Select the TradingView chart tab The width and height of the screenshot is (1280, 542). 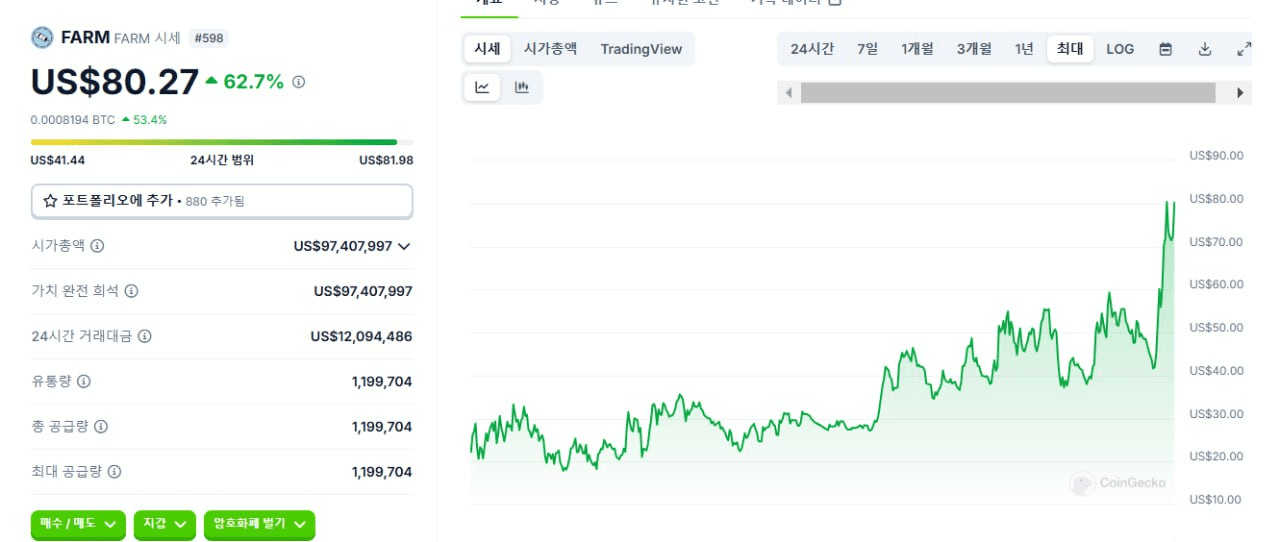(641, 49)
